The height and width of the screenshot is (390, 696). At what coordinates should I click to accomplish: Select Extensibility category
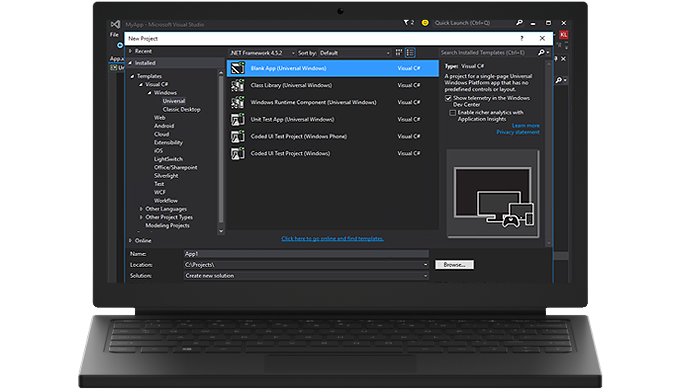(x=168, y=142)
